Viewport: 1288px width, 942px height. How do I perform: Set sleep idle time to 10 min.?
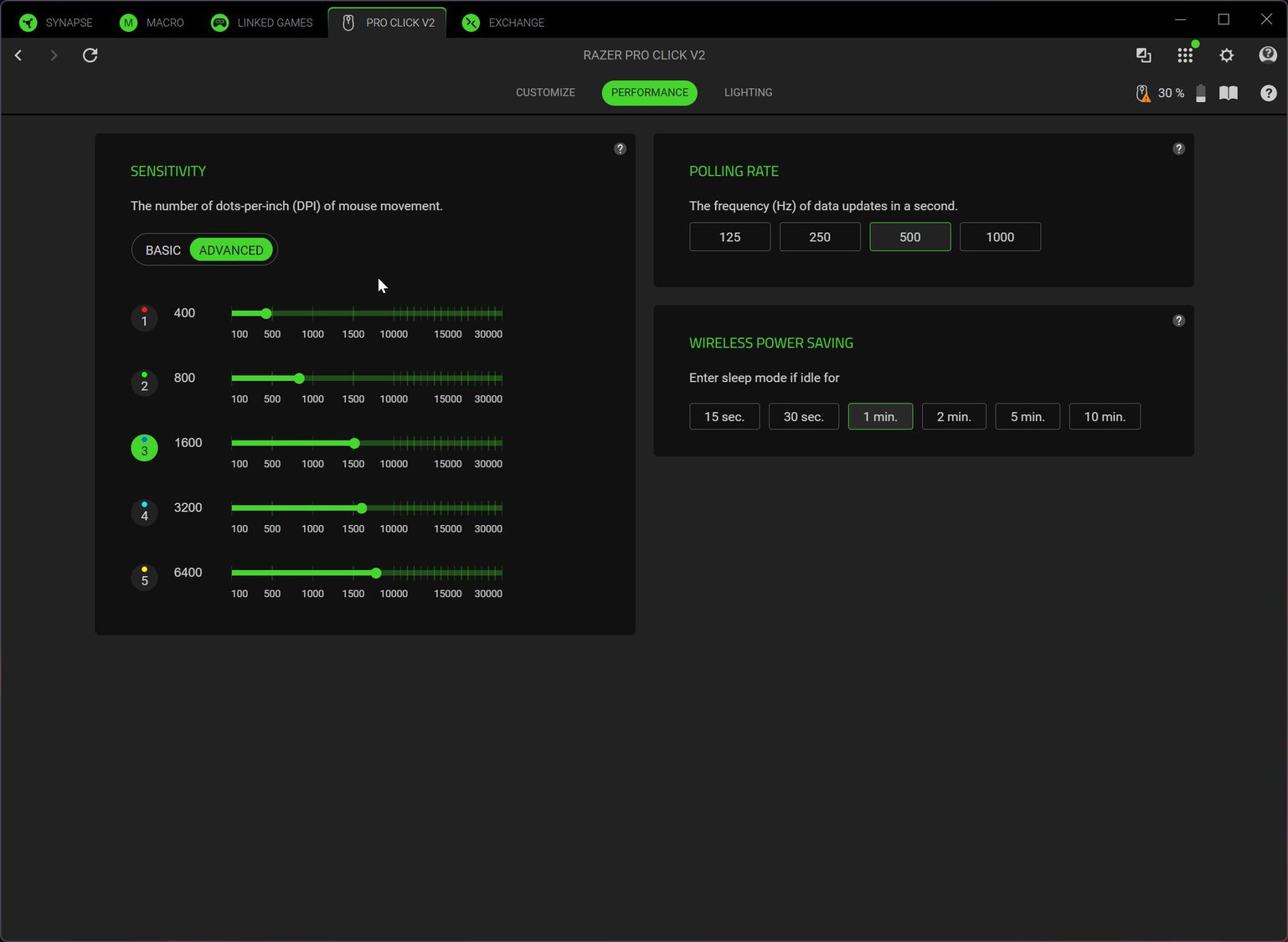click(x=1105, y=417)
